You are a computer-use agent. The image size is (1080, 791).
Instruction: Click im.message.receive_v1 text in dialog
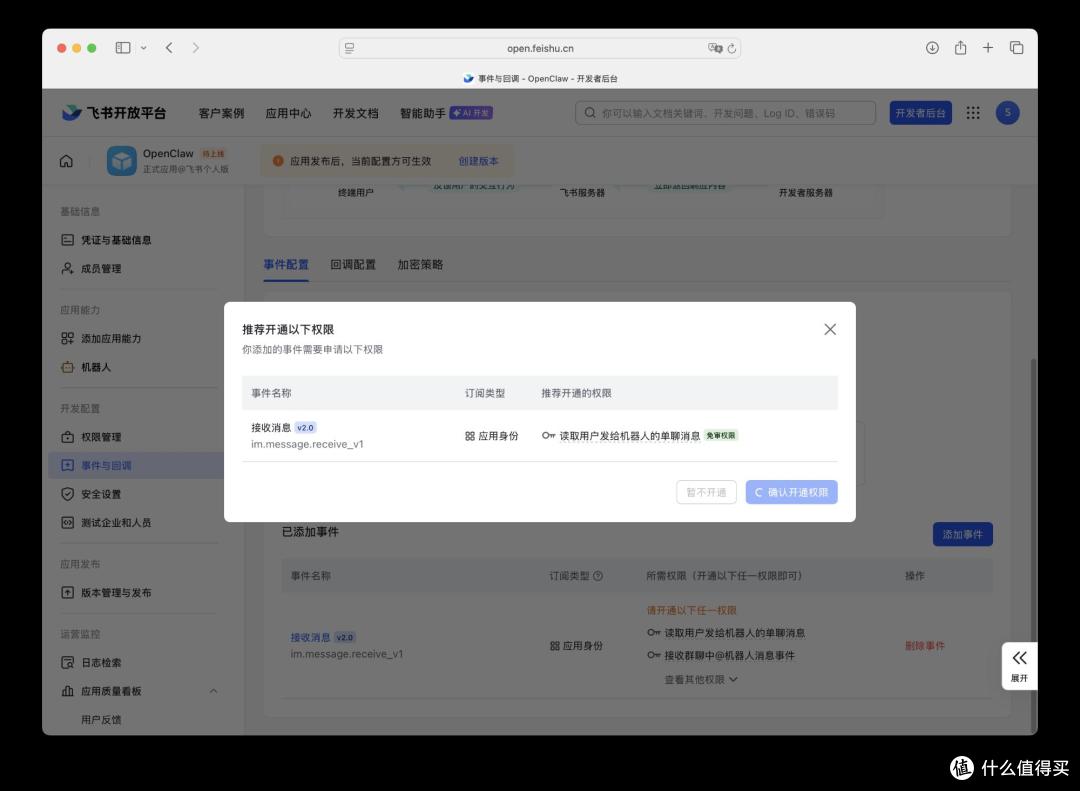[307, 444]
